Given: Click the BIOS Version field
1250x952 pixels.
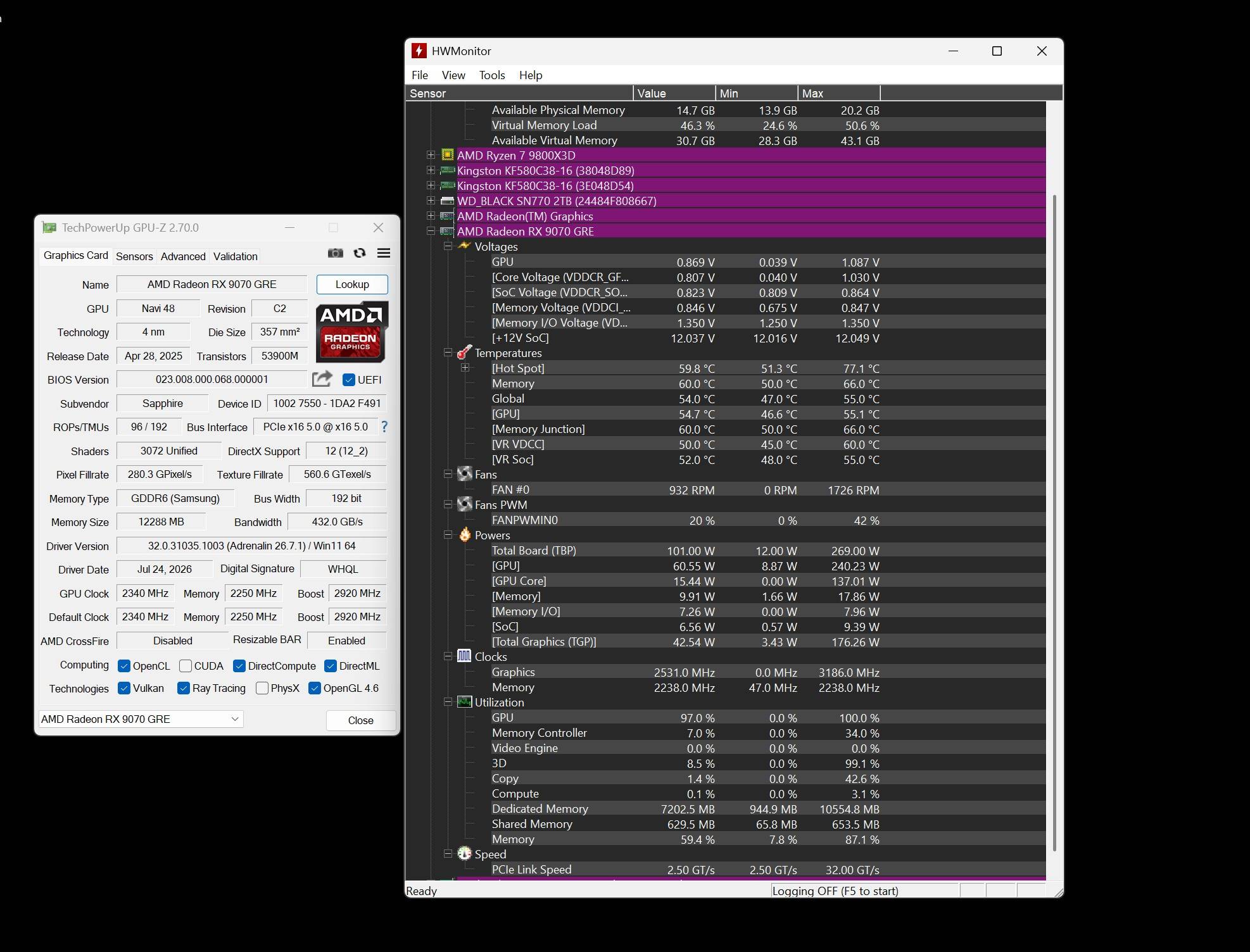Looking at the screenshot, I should (x=212, y=379).
